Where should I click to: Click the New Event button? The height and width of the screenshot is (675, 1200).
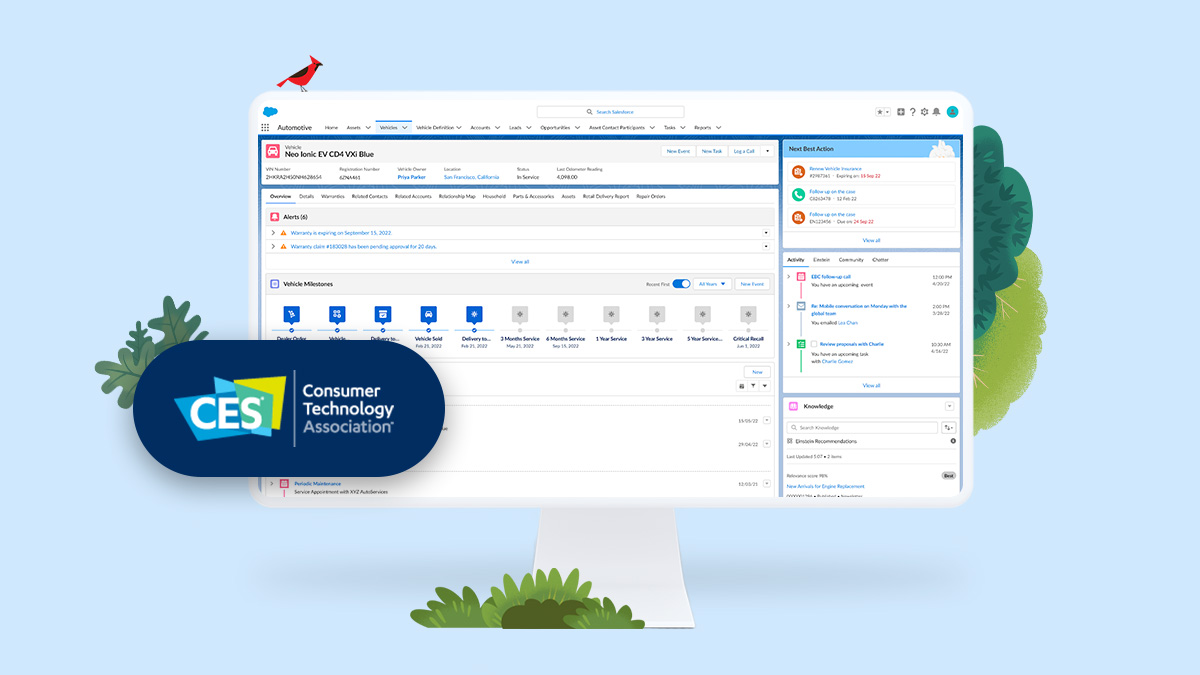pos(678,150)
